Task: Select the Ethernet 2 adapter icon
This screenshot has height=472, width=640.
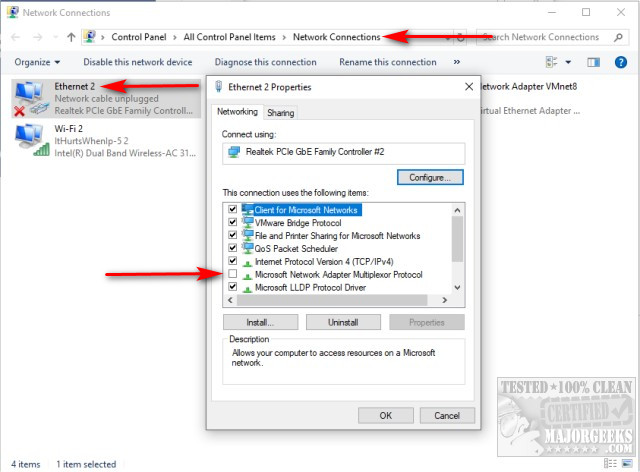Action: (x=30, y=98)
